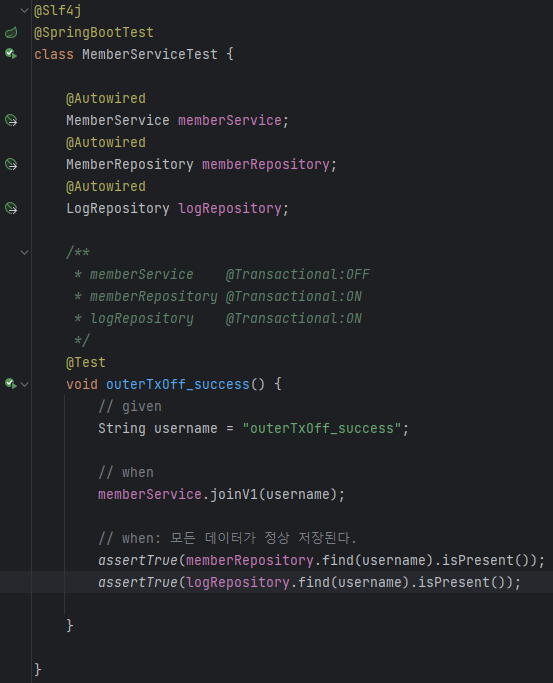The width and height of the screenshot is (553, 683).
Task: Click '@Transactional:ON' on the logRepository Javadoc line
Action: tap(294, 318)
